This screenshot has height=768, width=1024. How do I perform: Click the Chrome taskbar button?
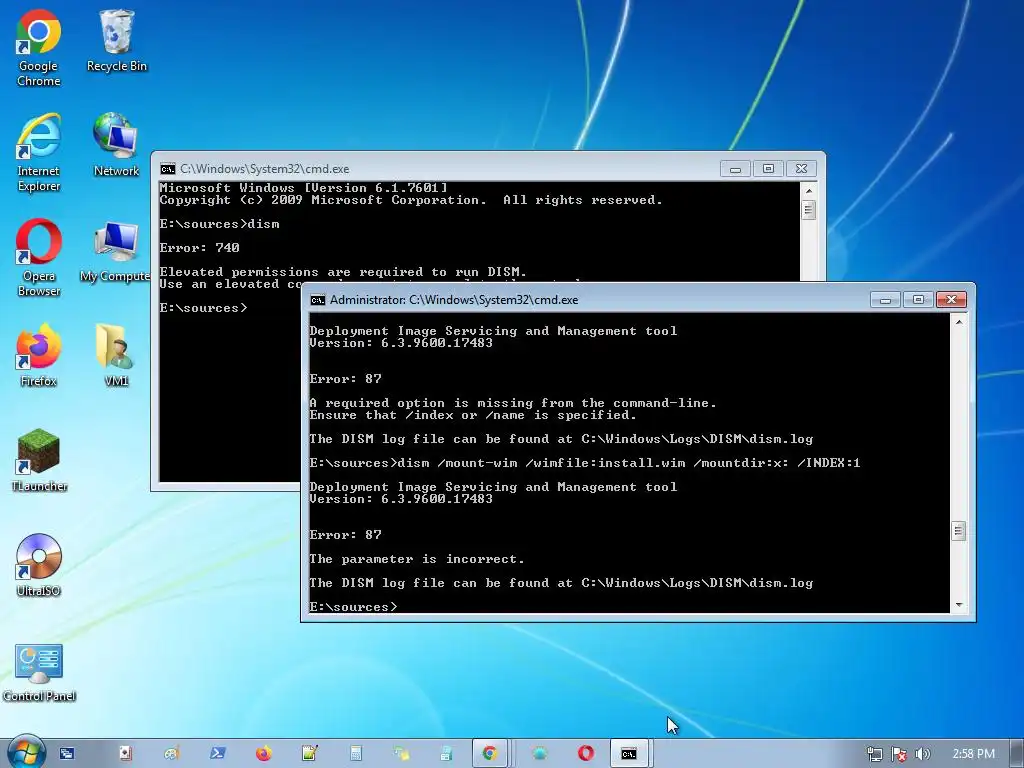[489, 754]
